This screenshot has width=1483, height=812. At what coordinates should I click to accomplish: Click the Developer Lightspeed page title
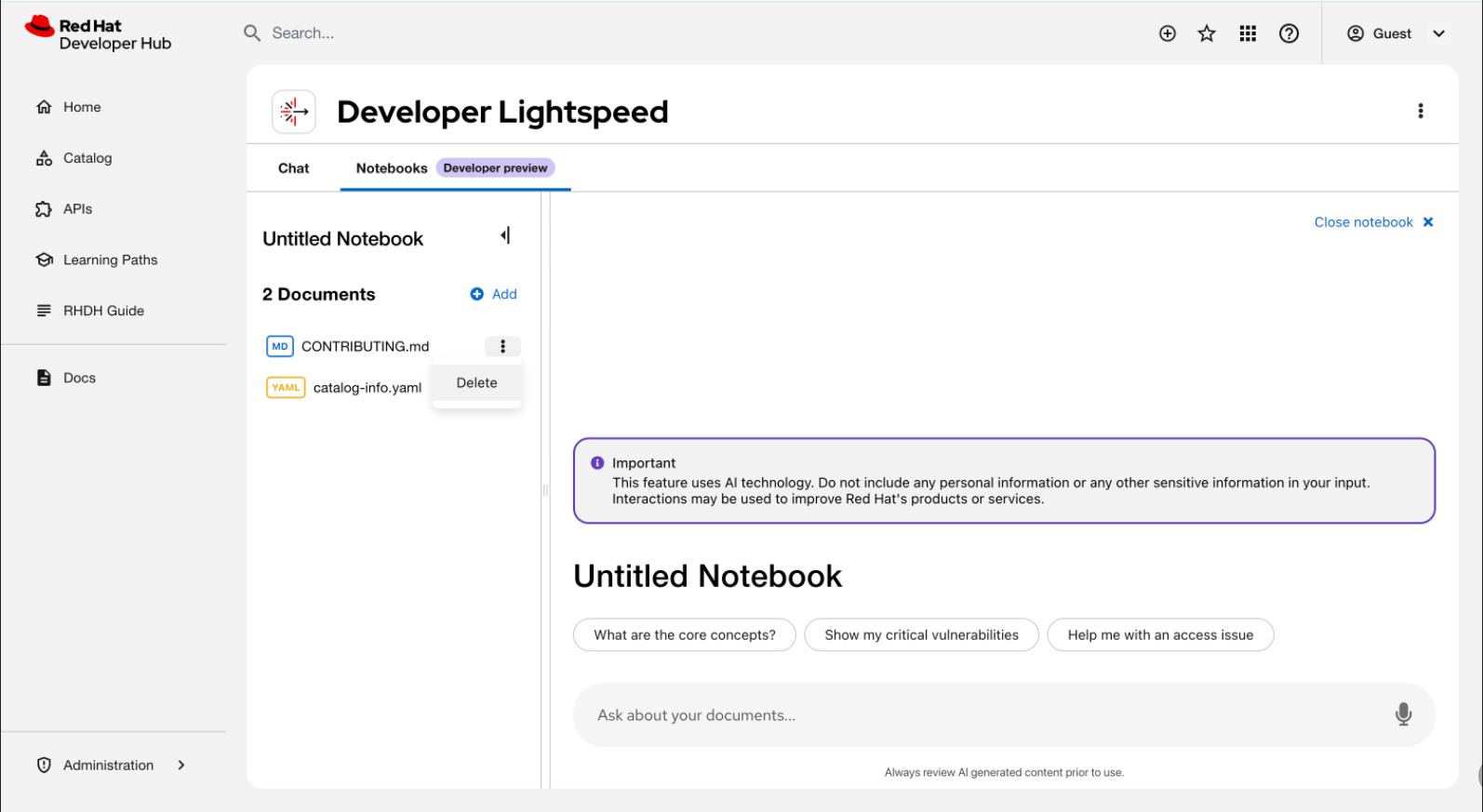pos(502,112)
